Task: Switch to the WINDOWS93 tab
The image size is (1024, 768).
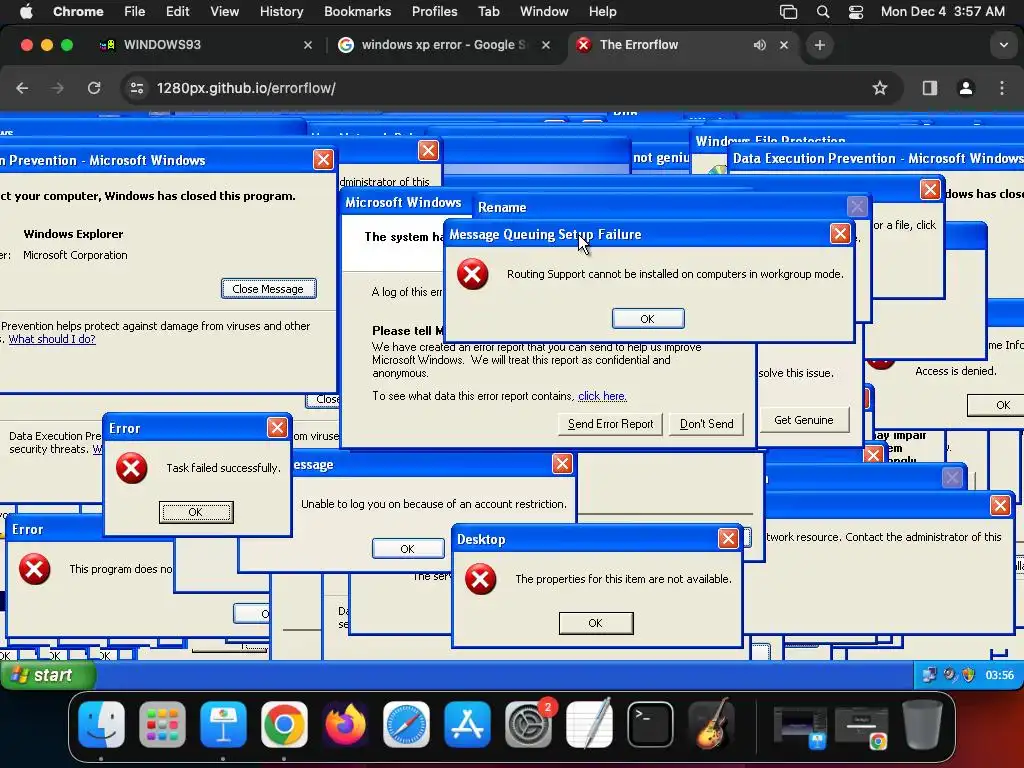Action: [206, 45]
